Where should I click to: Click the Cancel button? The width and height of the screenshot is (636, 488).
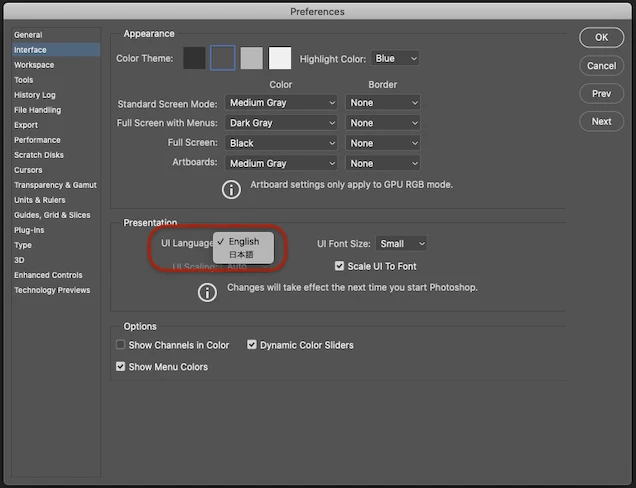(602, 66)
